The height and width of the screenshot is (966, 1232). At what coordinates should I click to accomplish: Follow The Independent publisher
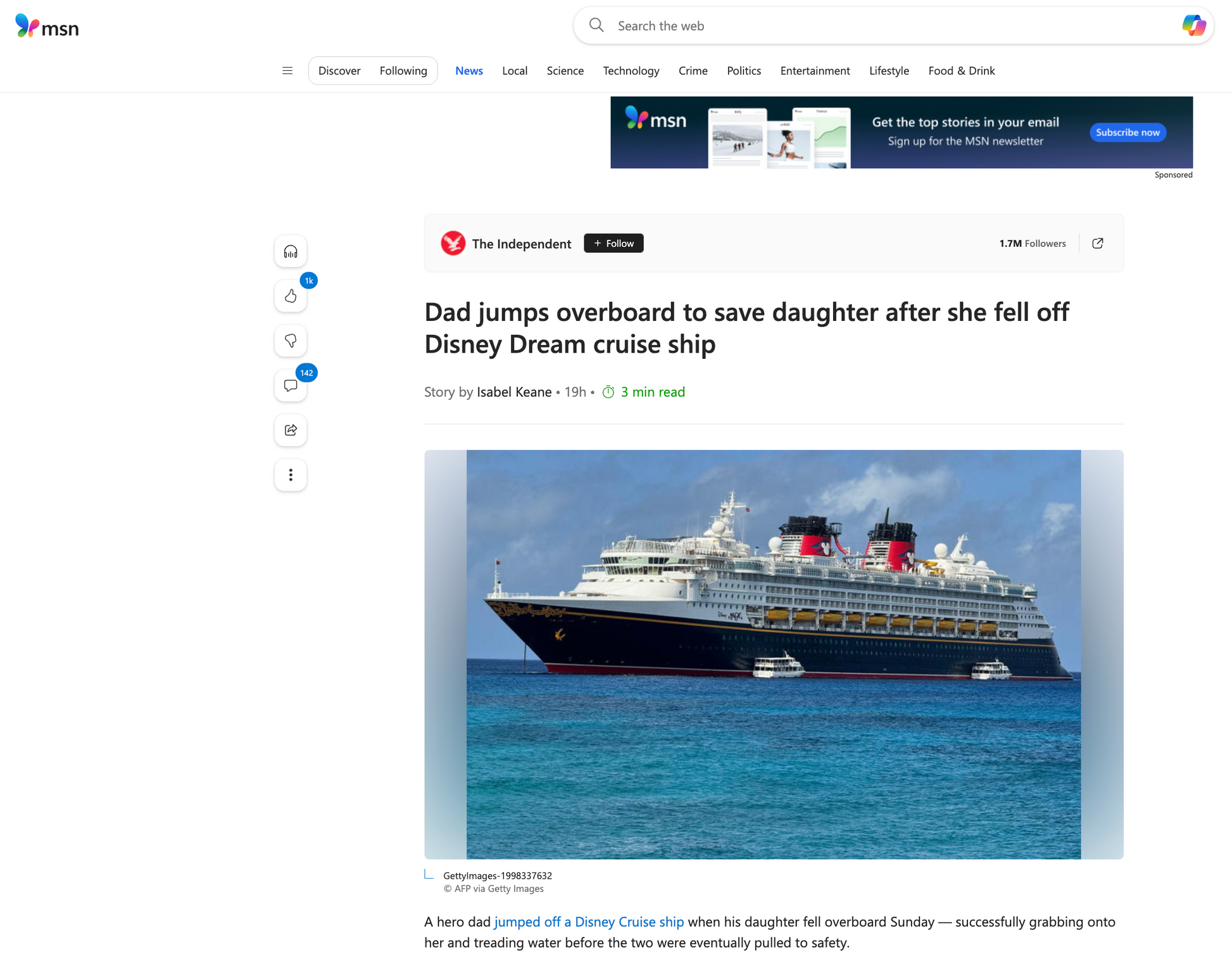[x=613, y=243]
